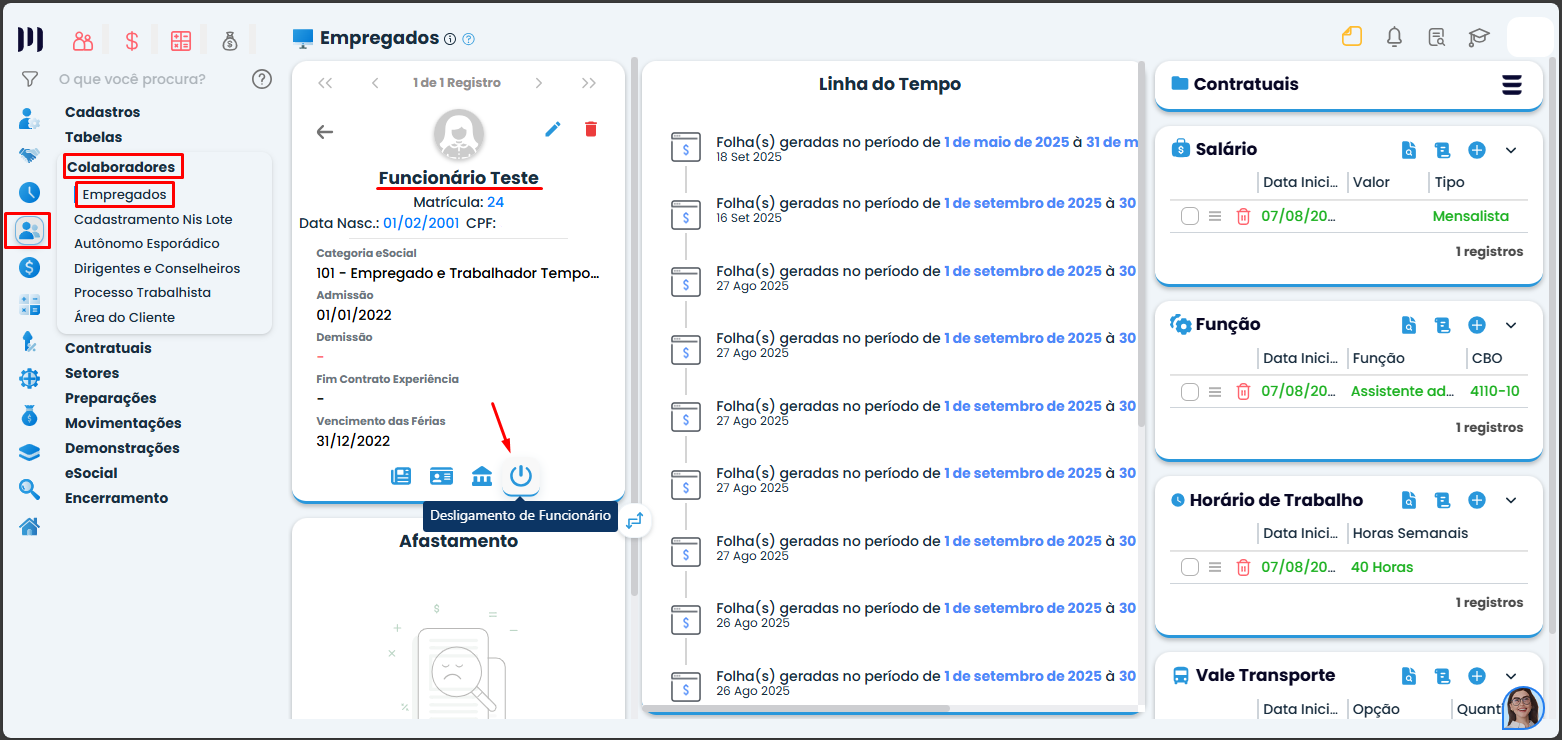Click the Data Nasc. 01/02/2001 link
The image size is (1562, 740).
tap(421, 222)
